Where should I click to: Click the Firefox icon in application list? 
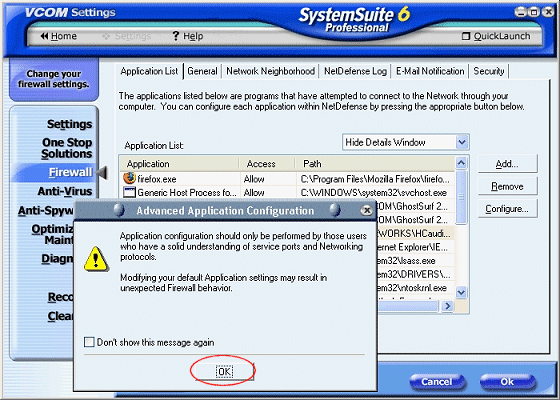129,178
